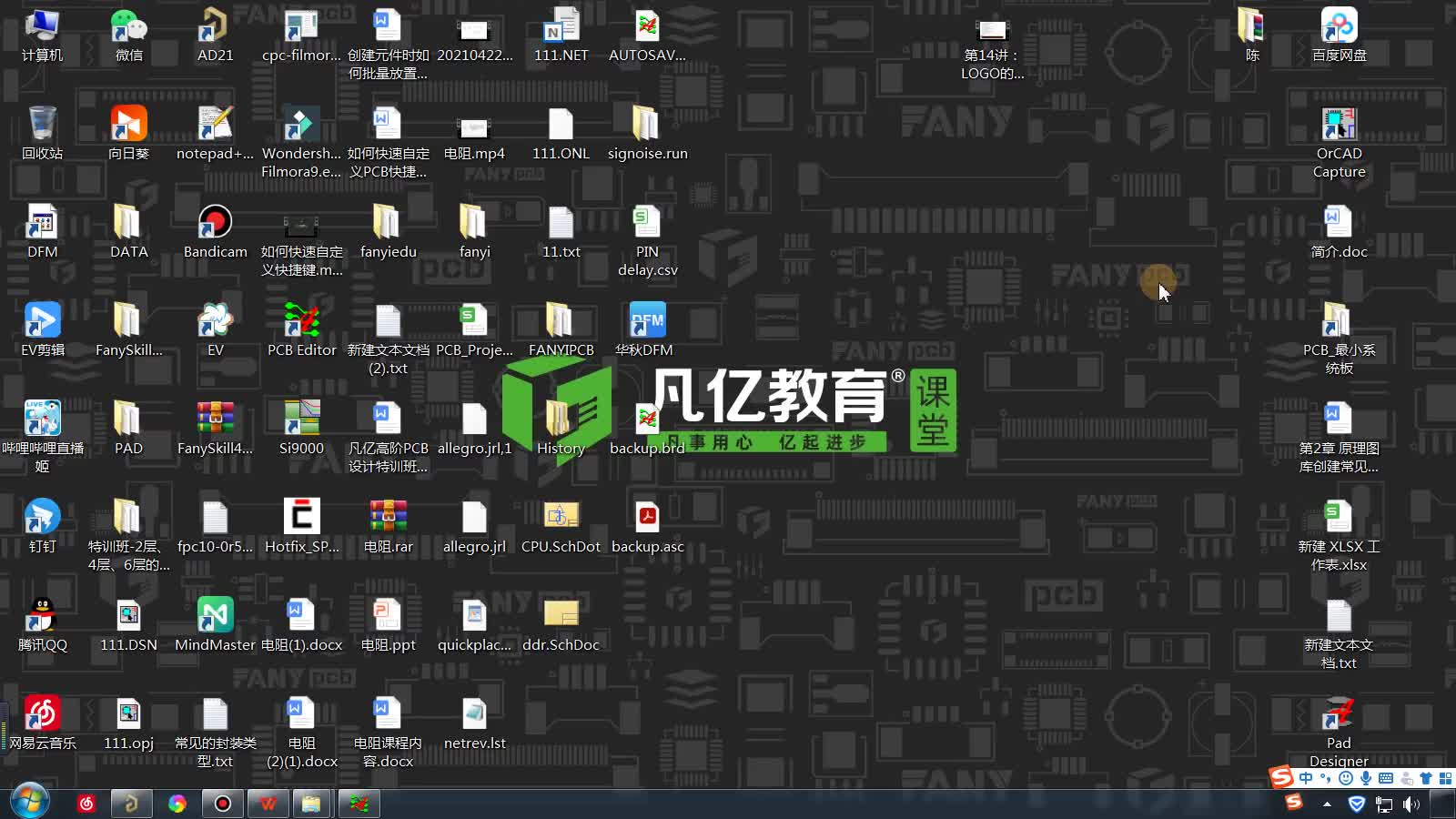Select the 电阻课程内容.docx file
This screenshot has width=1456, height=819.
point(388,732)
